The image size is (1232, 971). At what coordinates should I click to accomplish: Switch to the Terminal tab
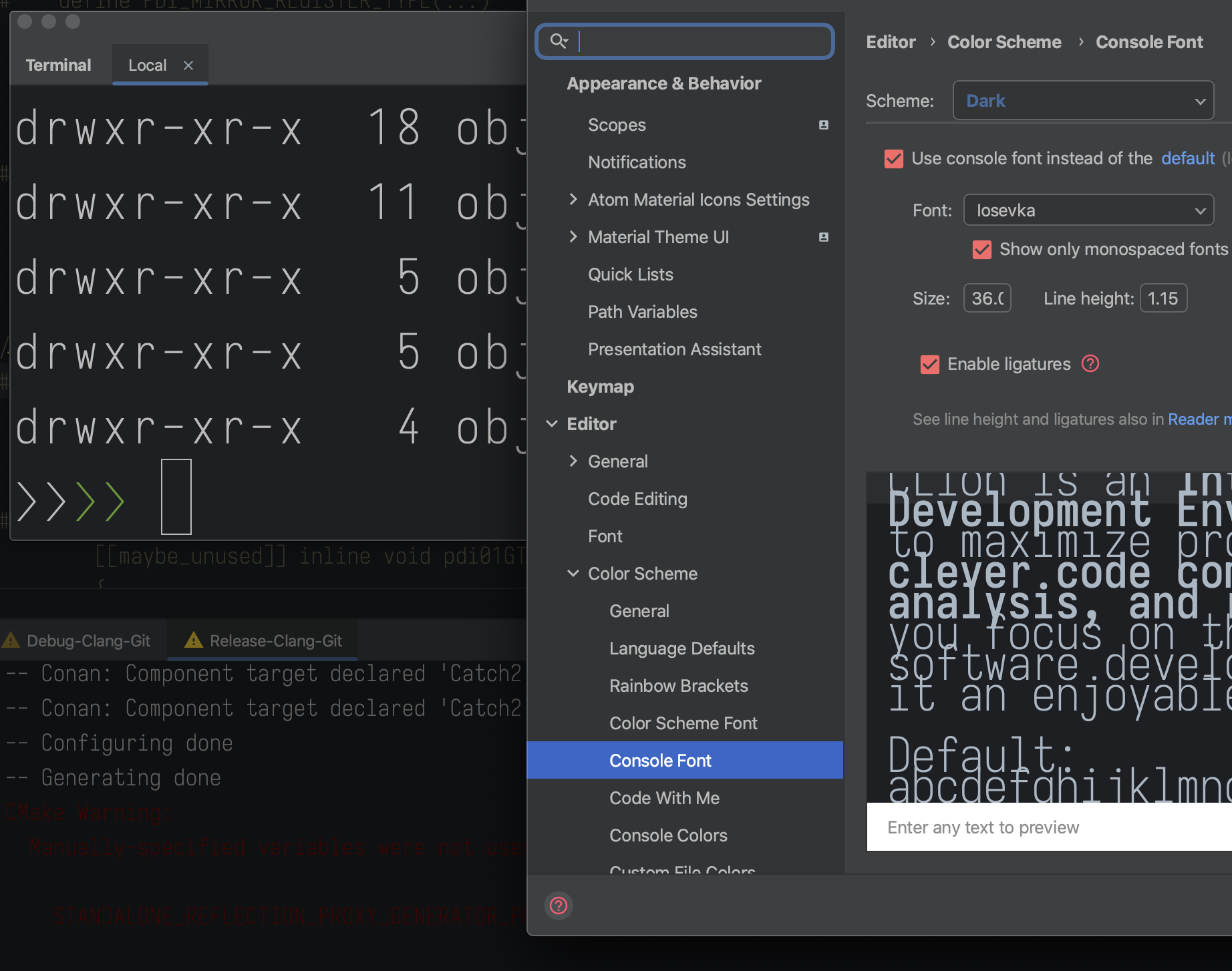tap(58, 65)
